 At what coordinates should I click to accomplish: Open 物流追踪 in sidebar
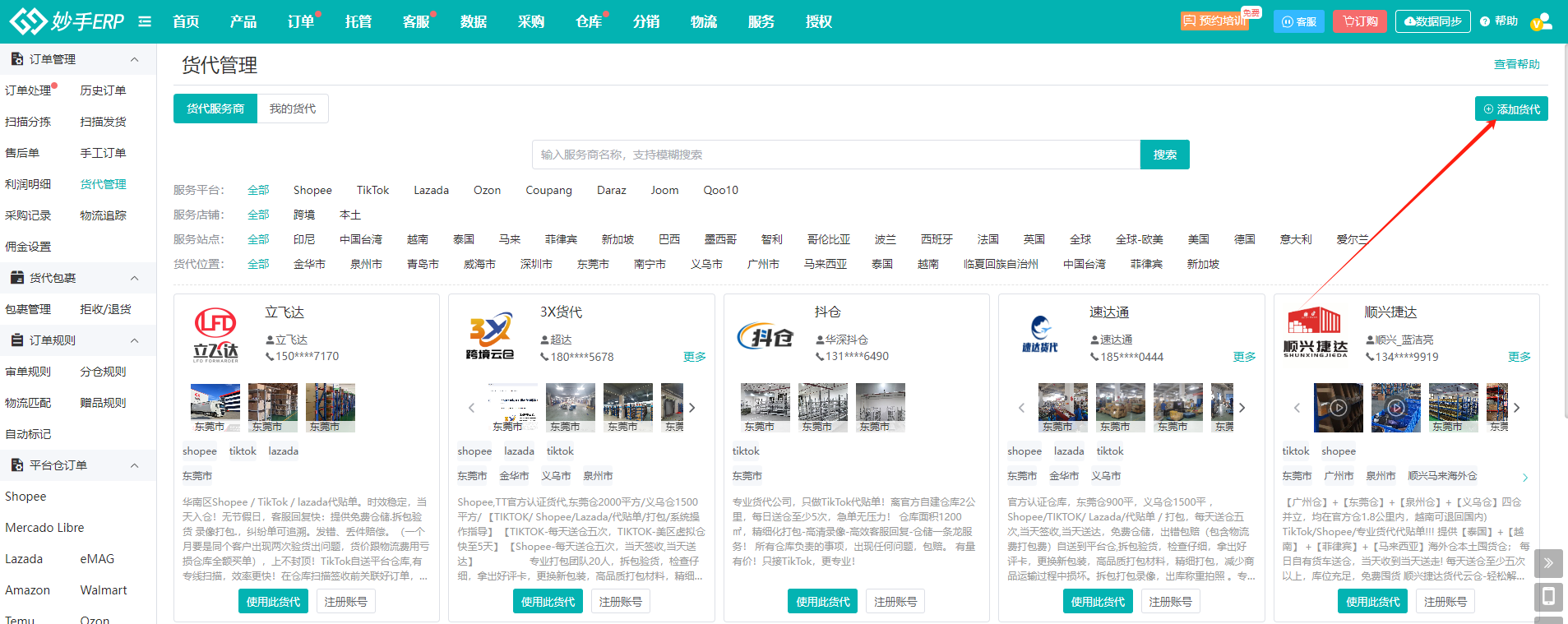click(x=103, y=215)
